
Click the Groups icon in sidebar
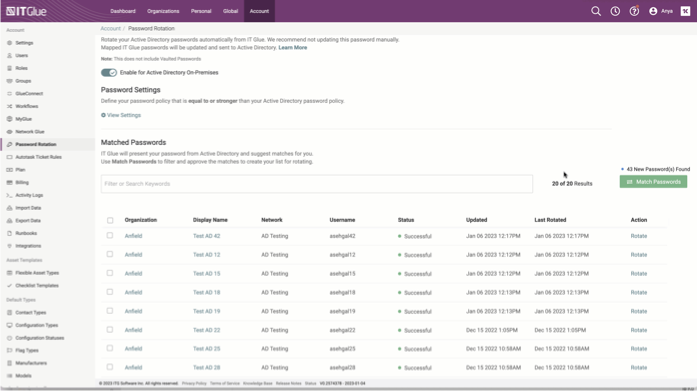(9, 81)
